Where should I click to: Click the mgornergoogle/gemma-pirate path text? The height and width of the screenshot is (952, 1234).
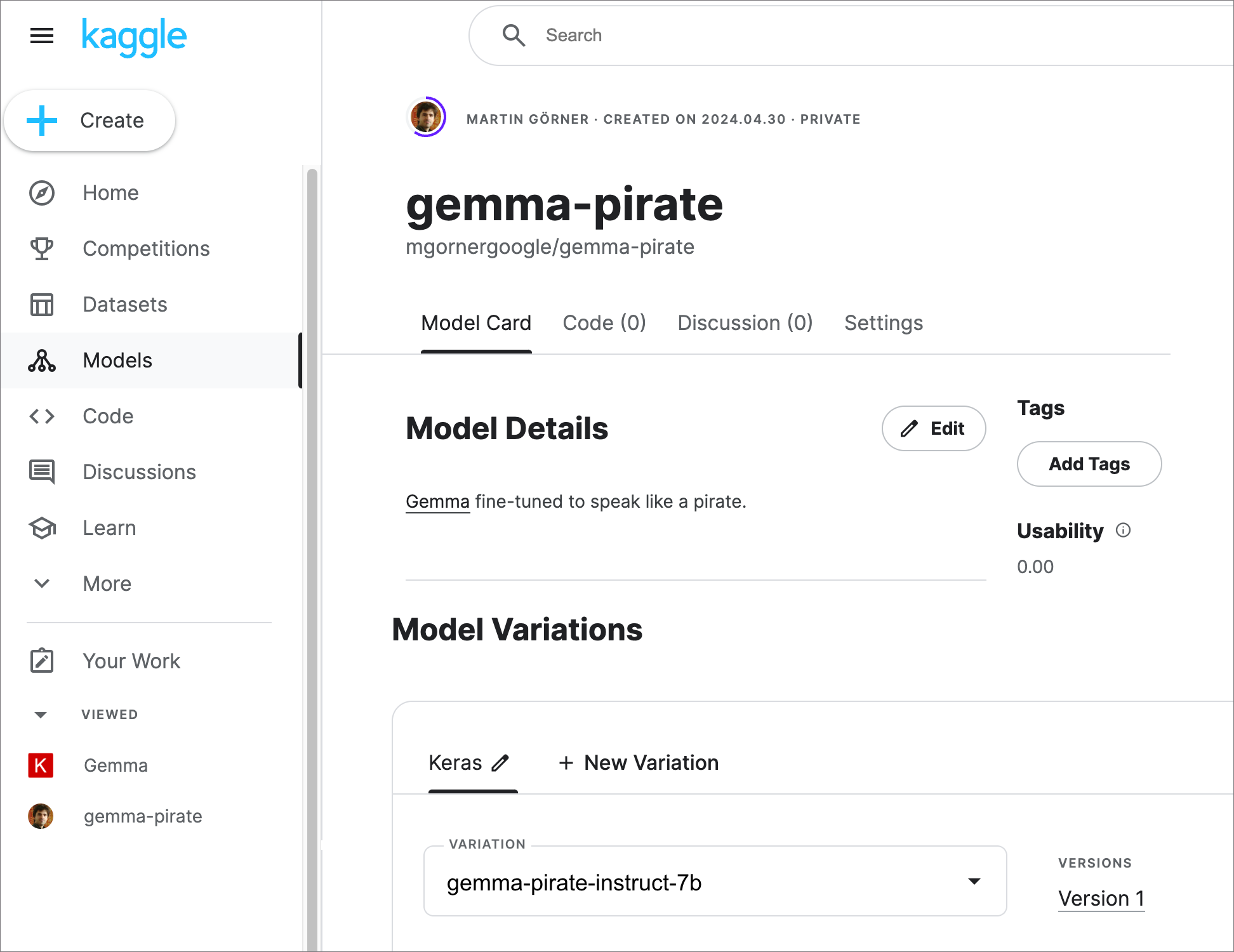pyautogui.click(x=550, y=247)
